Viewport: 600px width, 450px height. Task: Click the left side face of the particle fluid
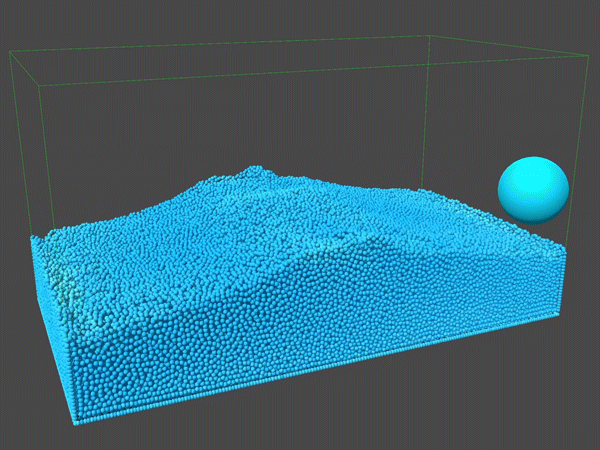52,320
